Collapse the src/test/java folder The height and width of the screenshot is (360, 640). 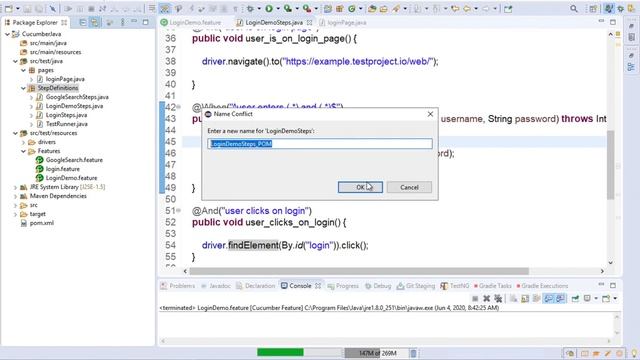[x=15, y=61]
